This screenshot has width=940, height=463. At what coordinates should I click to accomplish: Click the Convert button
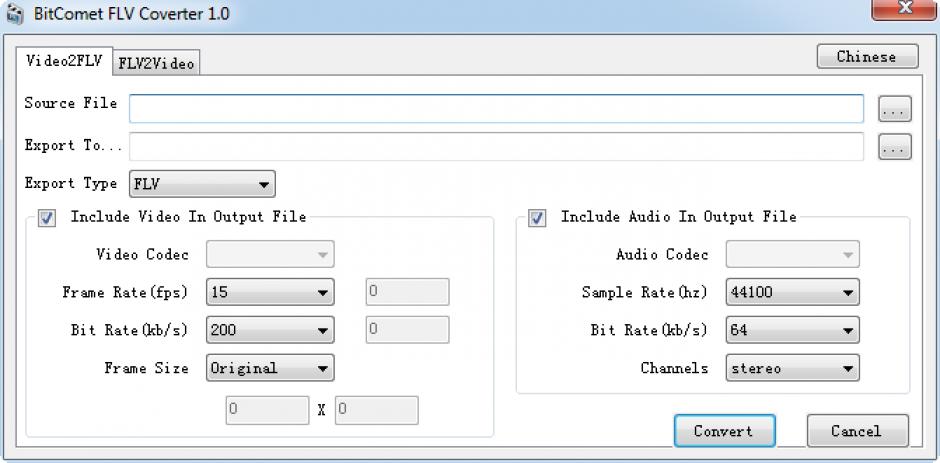pos(724,431)
